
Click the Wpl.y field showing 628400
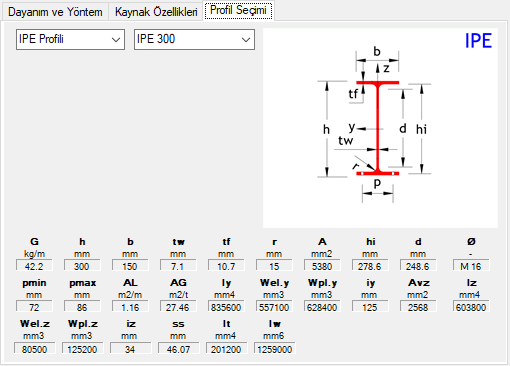coord(322,307)
